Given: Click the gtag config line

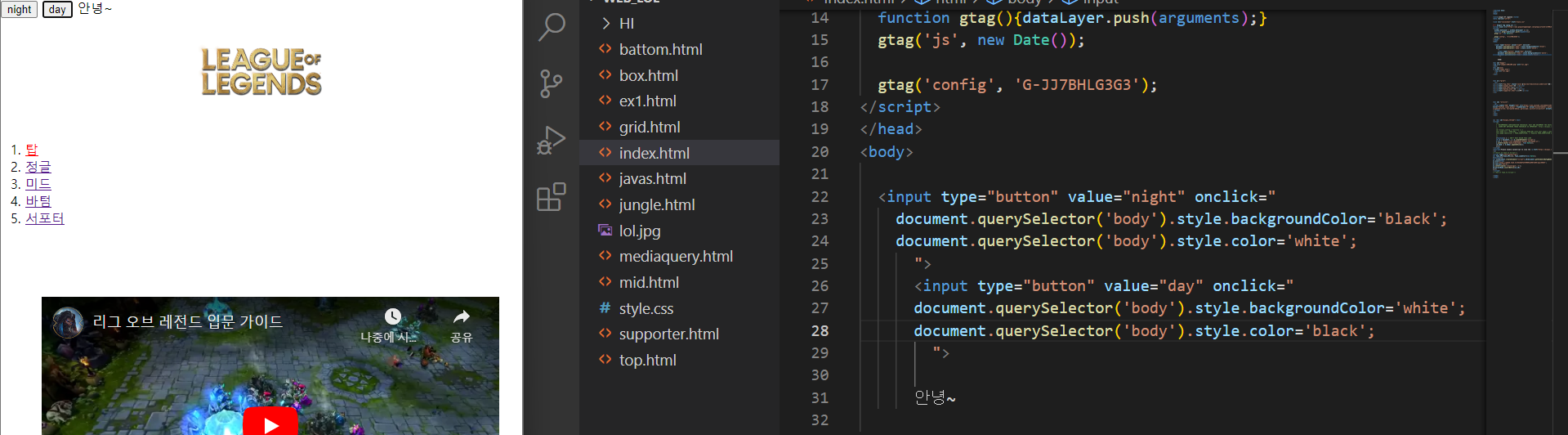Looking at the screenshot, I should click(x=1017, y=85).
